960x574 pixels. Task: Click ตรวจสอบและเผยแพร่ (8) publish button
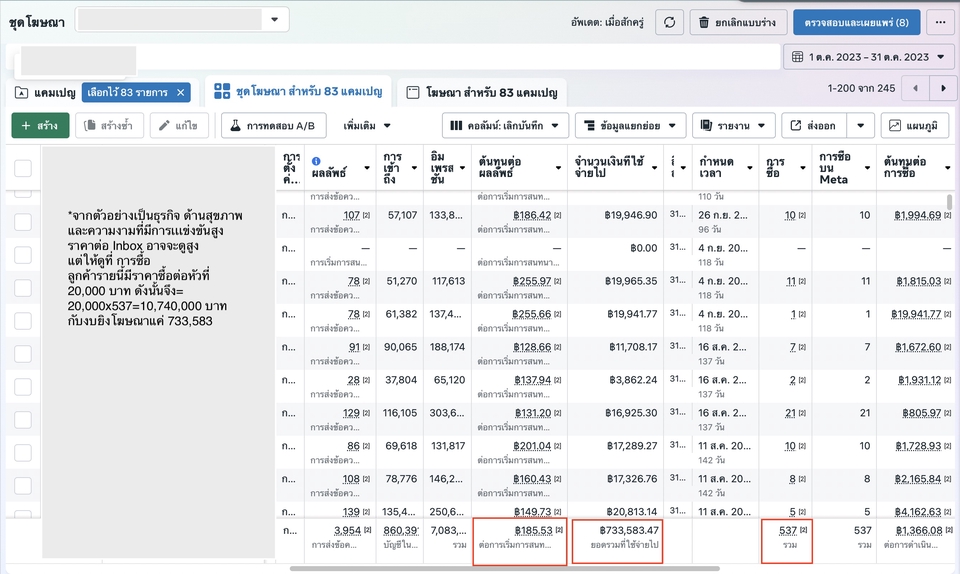[x=857, y=23]
